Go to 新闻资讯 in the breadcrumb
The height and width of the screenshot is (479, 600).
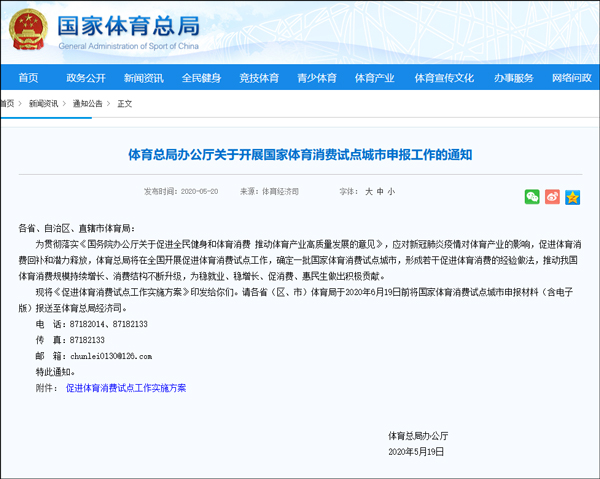pos(44,103)
